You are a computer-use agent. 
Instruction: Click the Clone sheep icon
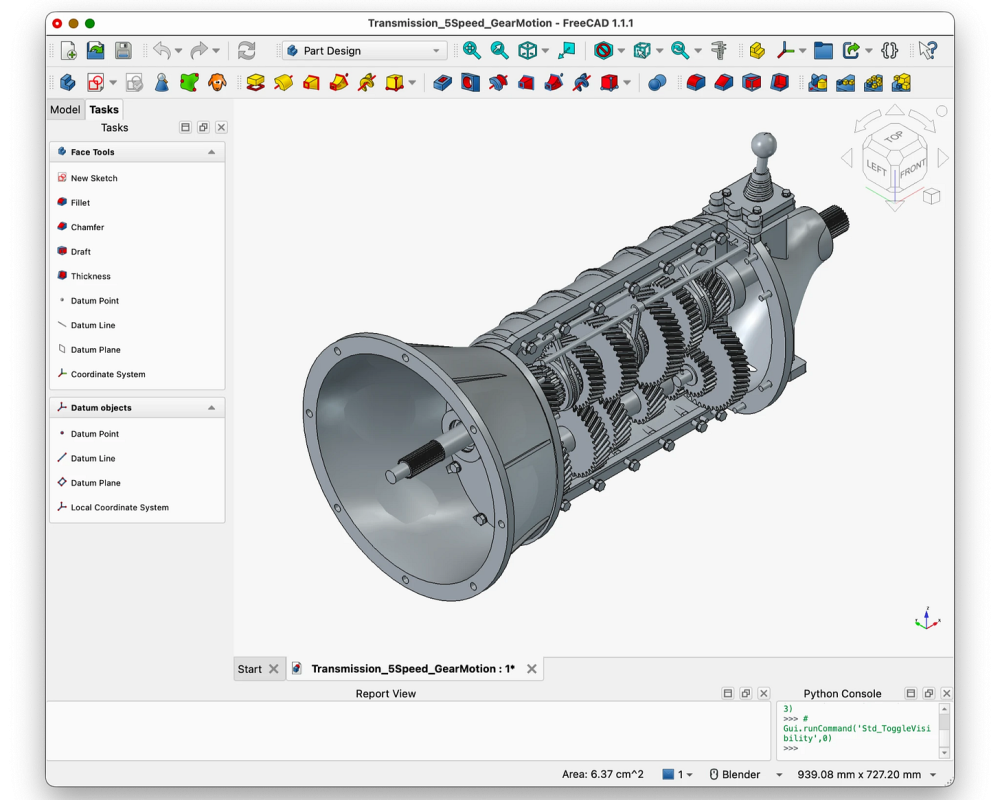pos(217,83)
